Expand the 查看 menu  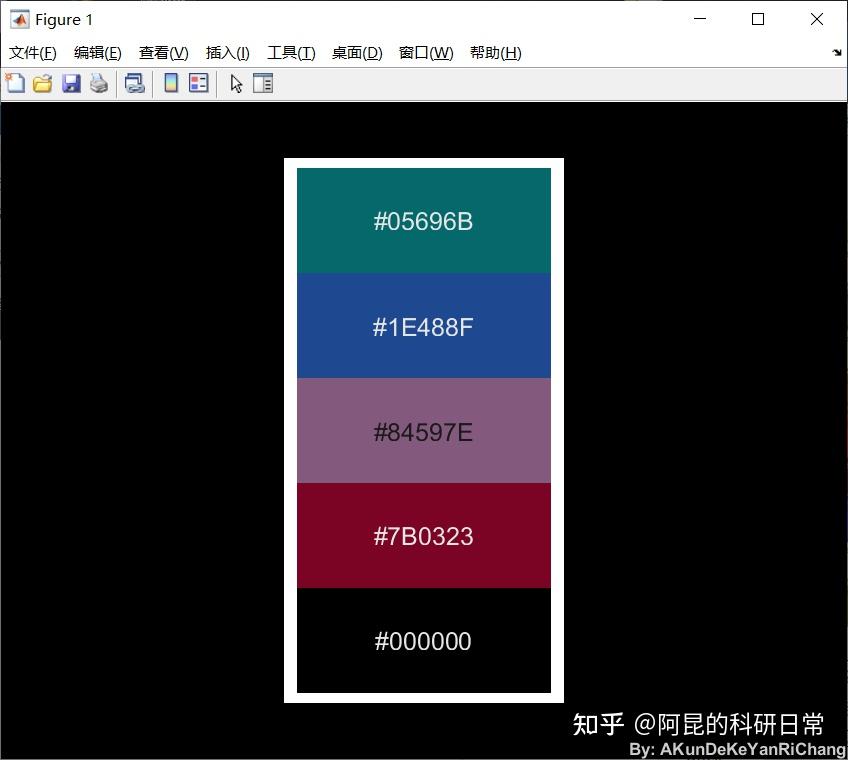pyautogui.click(x=163, y=53)
